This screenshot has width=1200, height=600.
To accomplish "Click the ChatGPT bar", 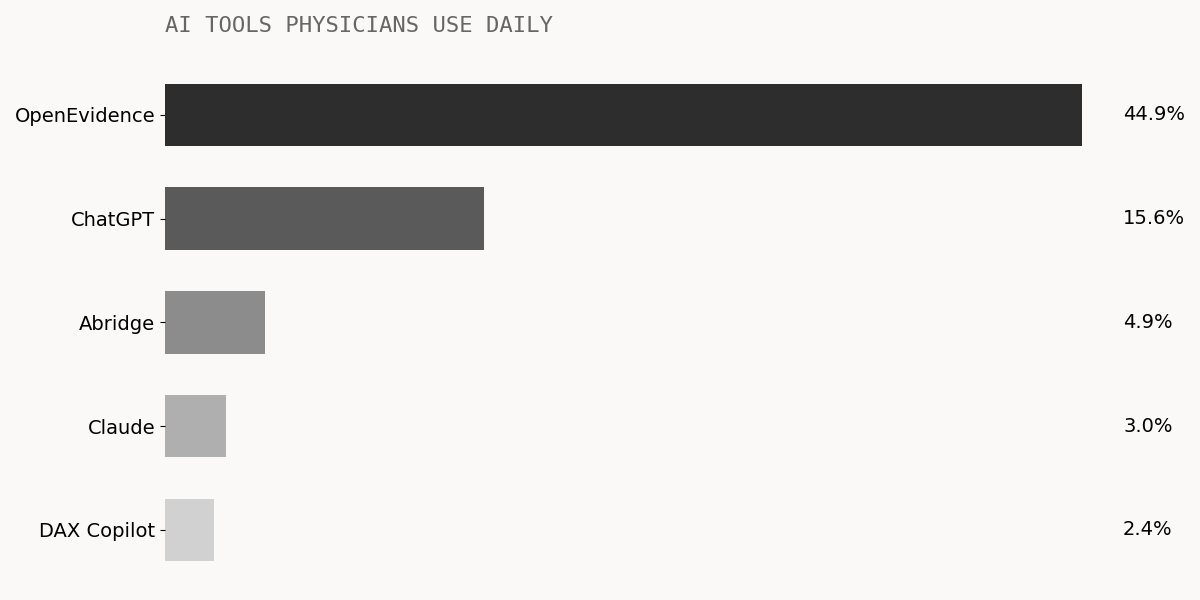I will click(324, 218).
